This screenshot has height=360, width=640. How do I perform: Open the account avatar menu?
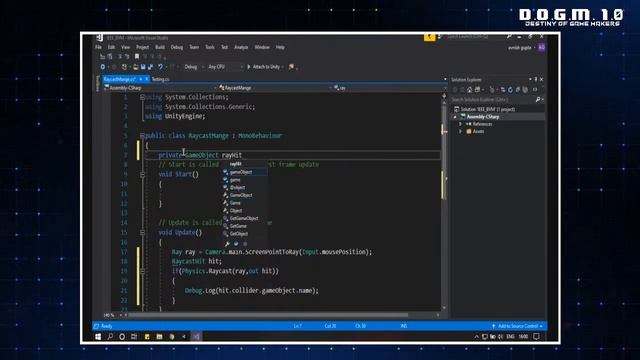(x=542, y=47)
